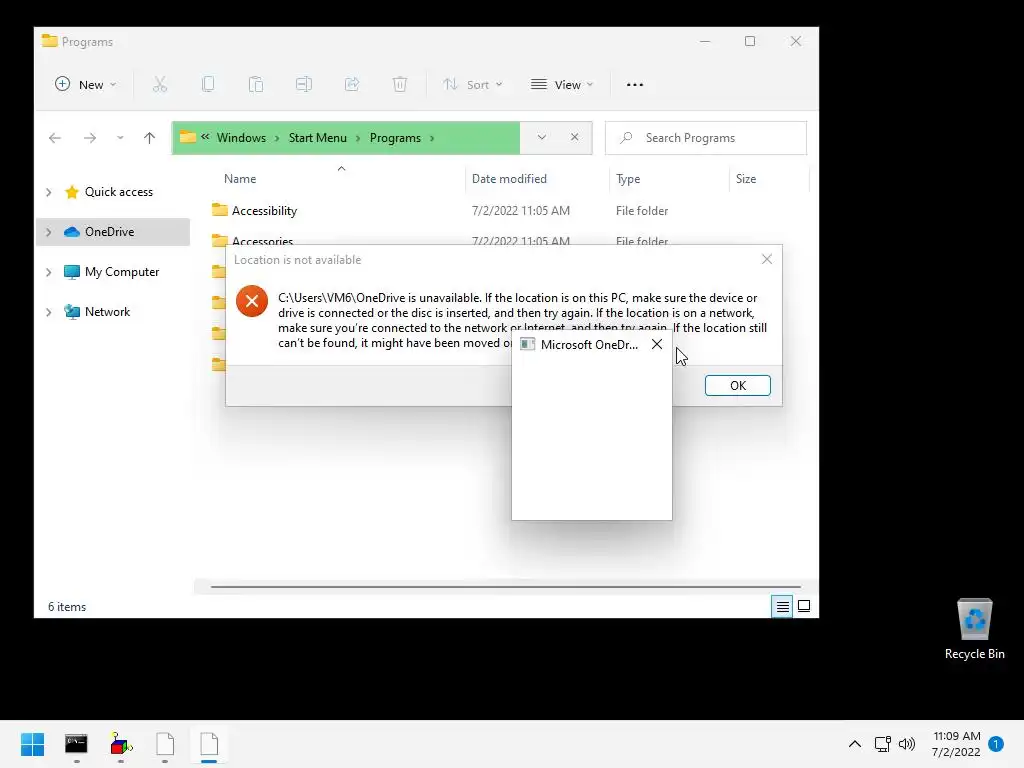Select the Recycle Bin desktop icon
The image size is (1024, 768).
(974, 629)
